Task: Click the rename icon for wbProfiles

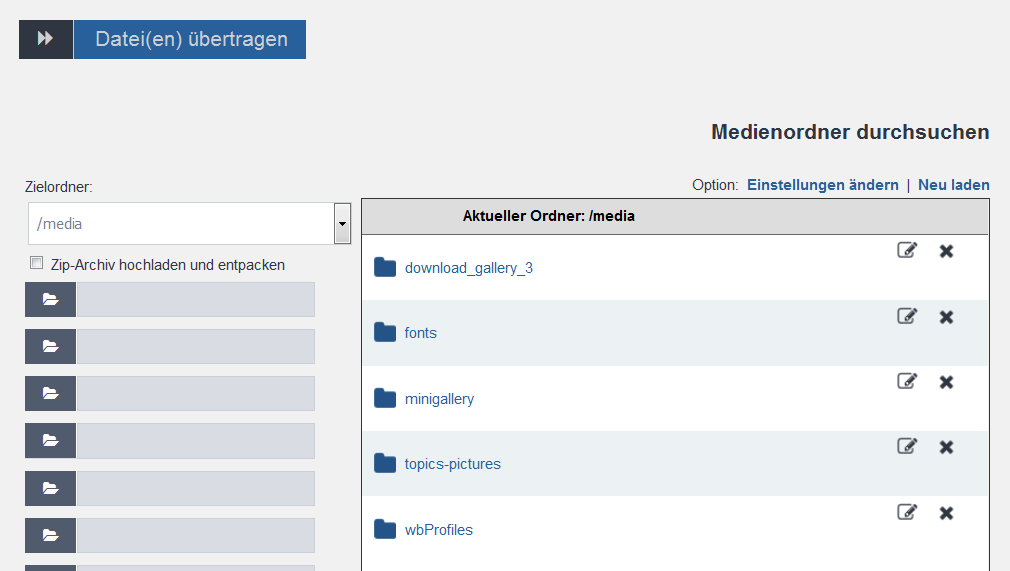Action: (x=907, y=512)
